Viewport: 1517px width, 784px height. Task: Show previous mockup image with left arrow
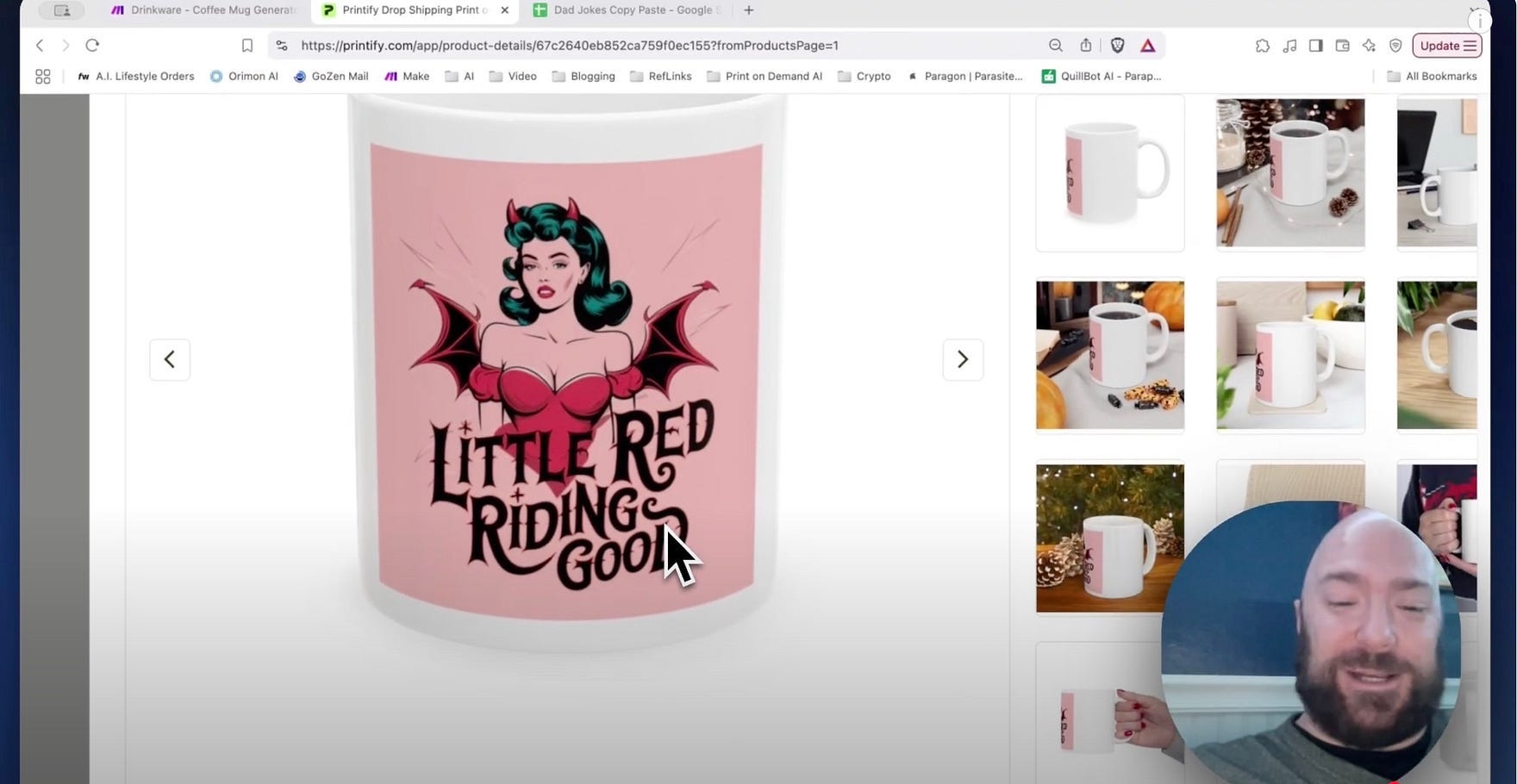(x=170, y=359)
